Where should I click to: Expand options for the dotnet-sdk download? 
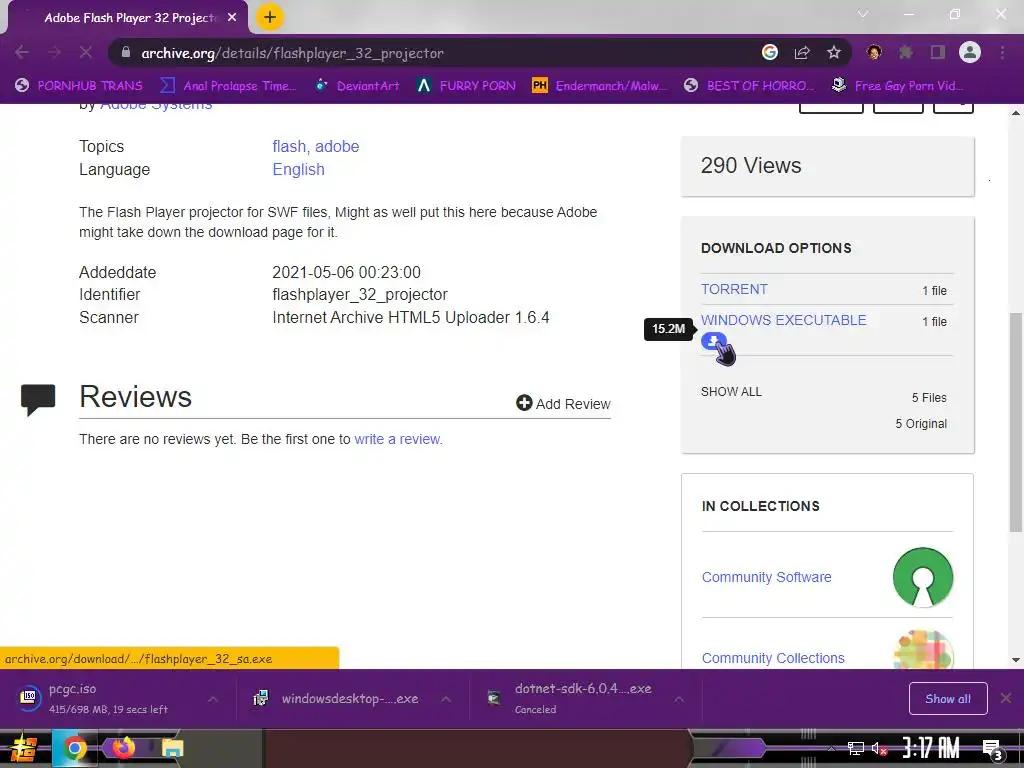click(x=679, y=699)
